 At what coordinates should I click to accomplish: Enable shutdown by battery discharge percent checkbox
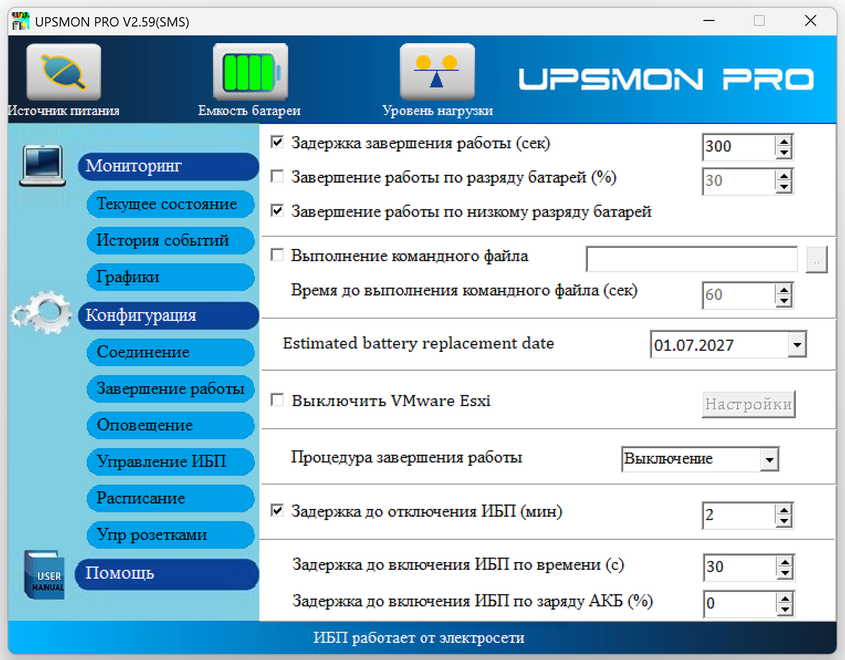coord(277,177)
